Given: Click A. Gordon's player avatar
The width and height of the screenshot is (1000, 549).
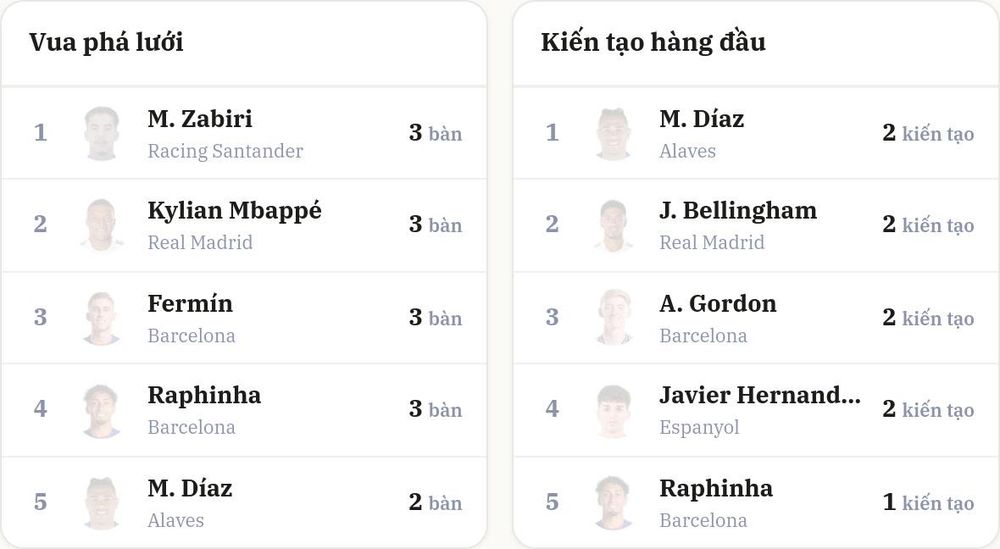Looking at the screenshot, I should pyautogui.click(x=614, y=318).
